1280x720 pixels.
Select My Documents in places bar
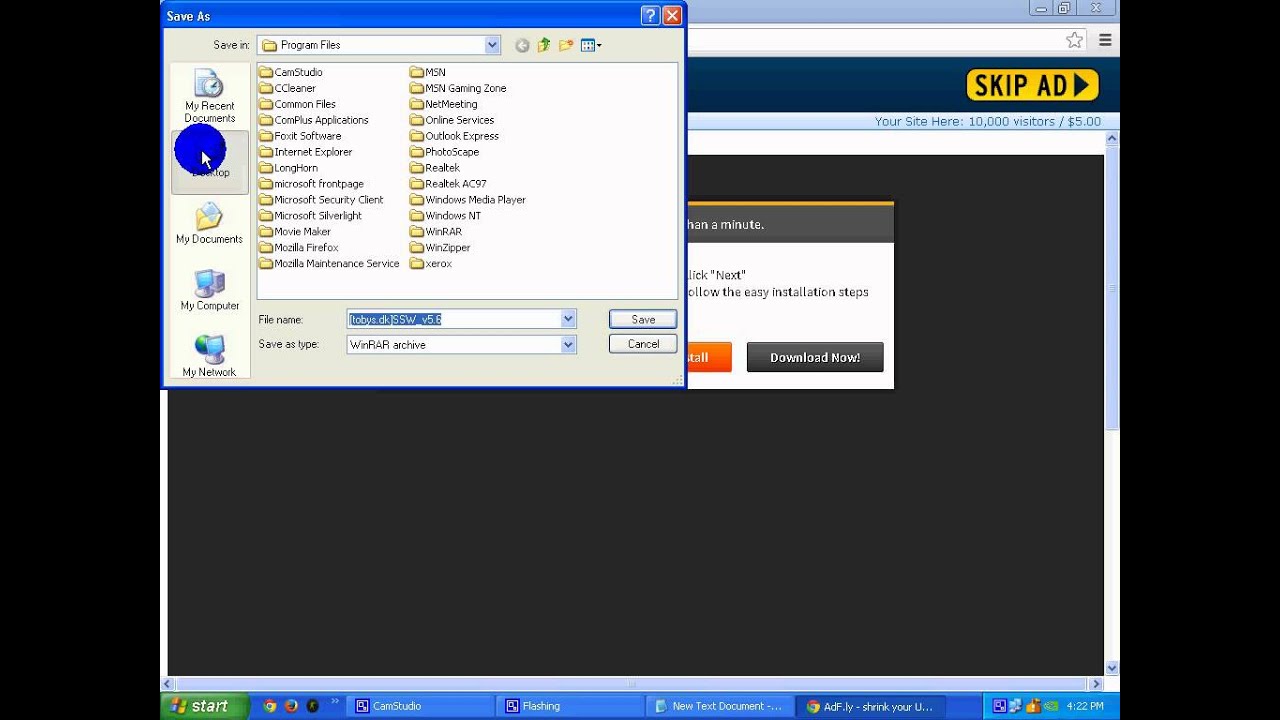(209, 224)
